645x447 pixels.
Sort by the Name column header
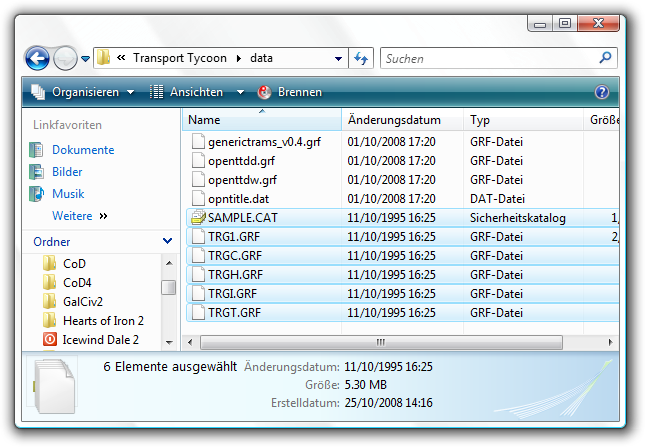pos(262,120)
